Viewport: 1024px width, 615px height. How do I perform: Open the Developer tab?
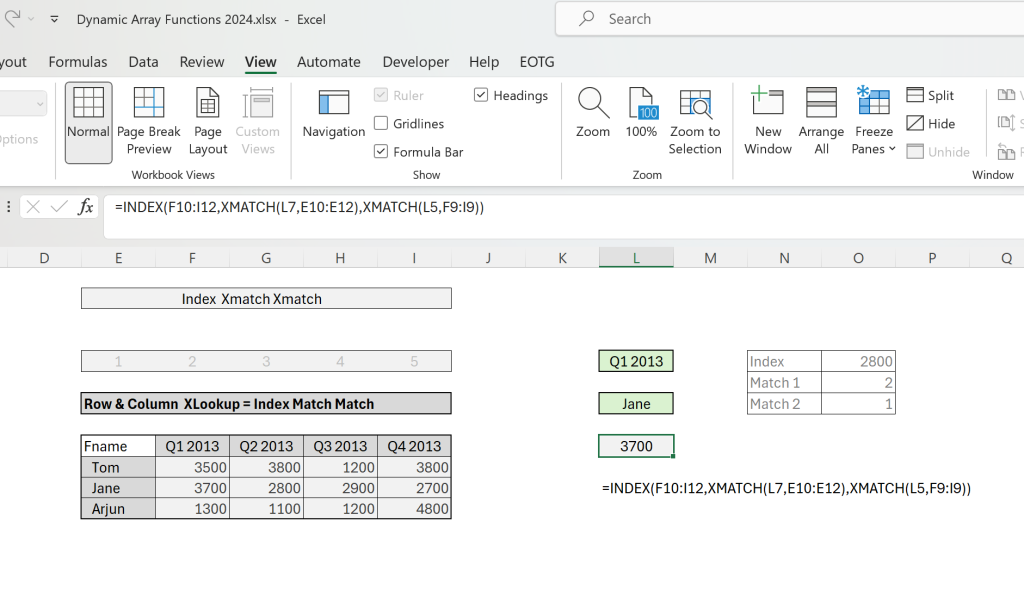click(x=415, y=62)
